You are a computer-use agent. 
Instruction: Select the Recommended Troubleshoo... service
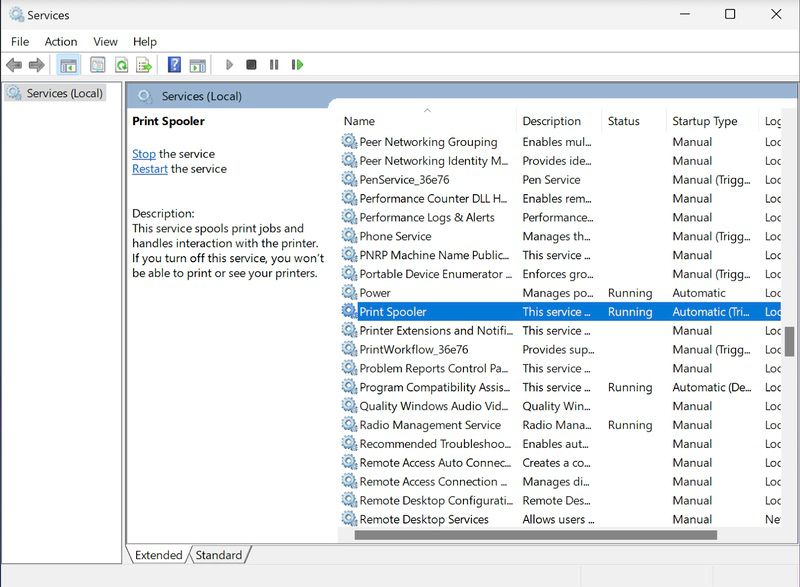[x=435, y=444]
